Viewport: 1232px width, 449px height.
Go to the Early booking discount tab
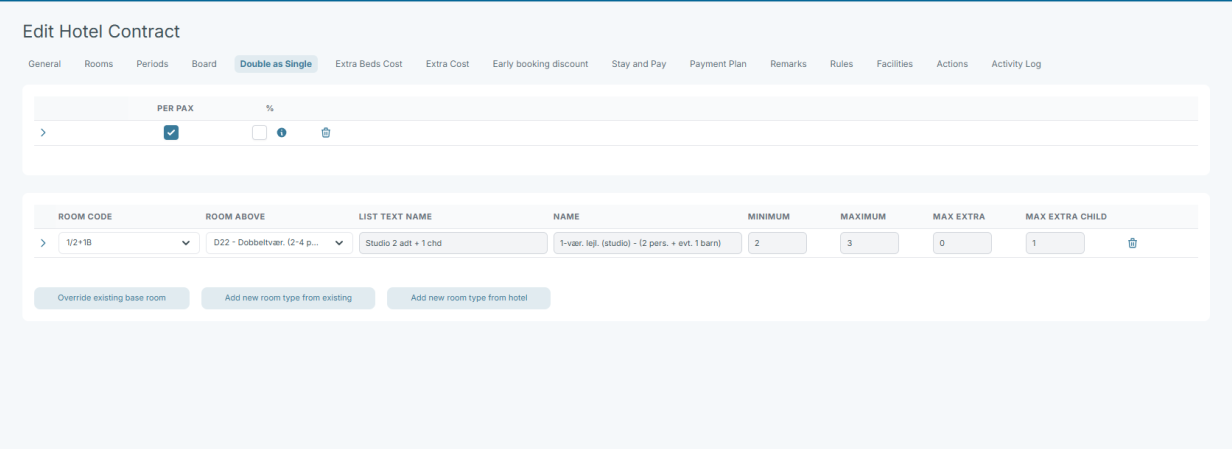coord(540,64)
